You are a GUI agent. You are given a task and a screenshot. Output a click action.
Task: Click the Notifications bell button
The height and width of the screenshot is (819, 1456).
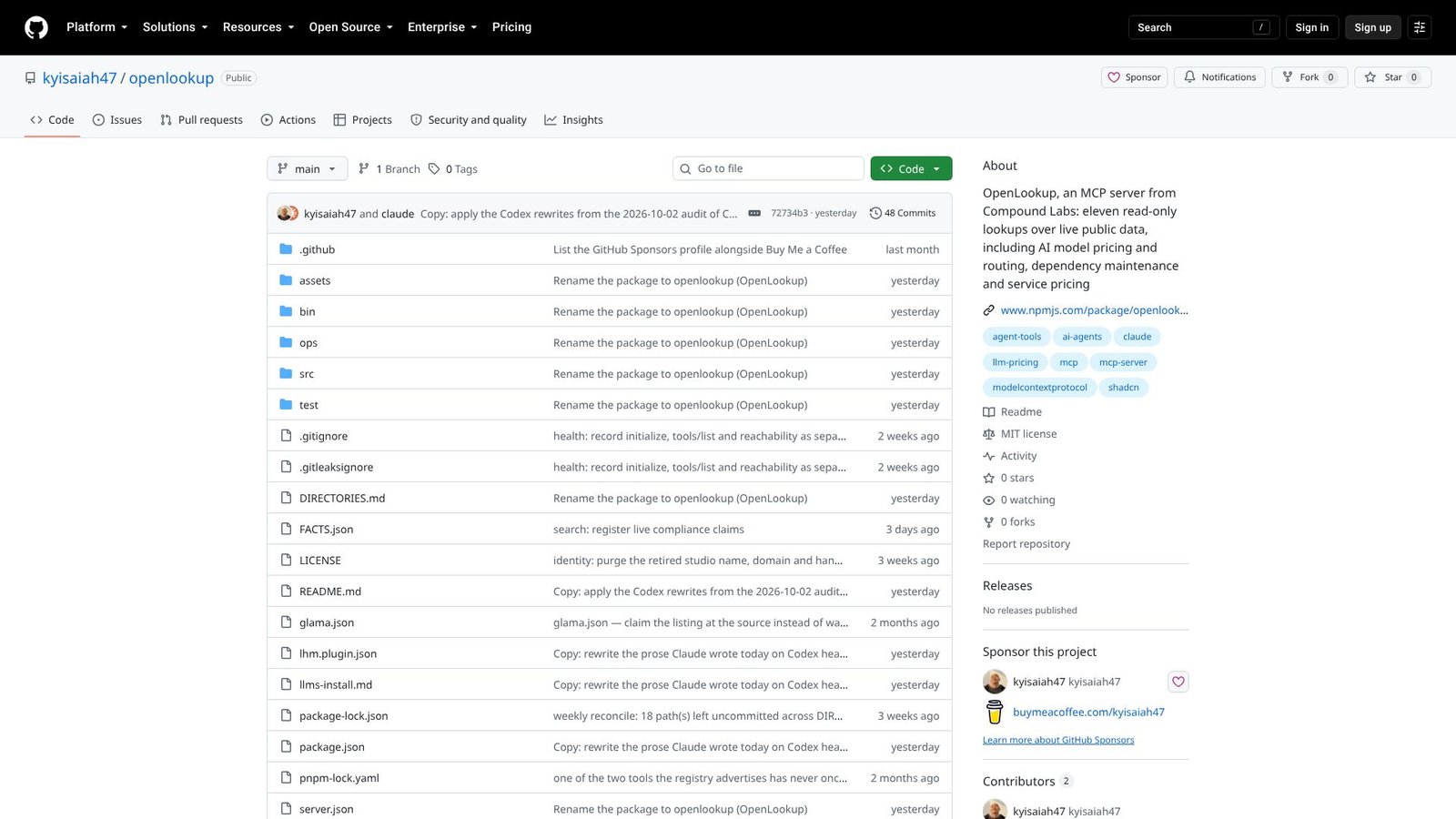[x=1219, y=77]
